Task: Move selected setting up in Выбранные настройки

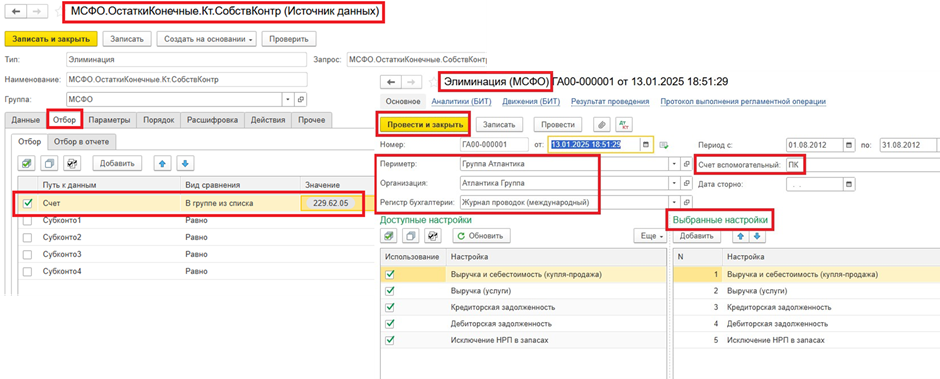Action: [742, 236]
